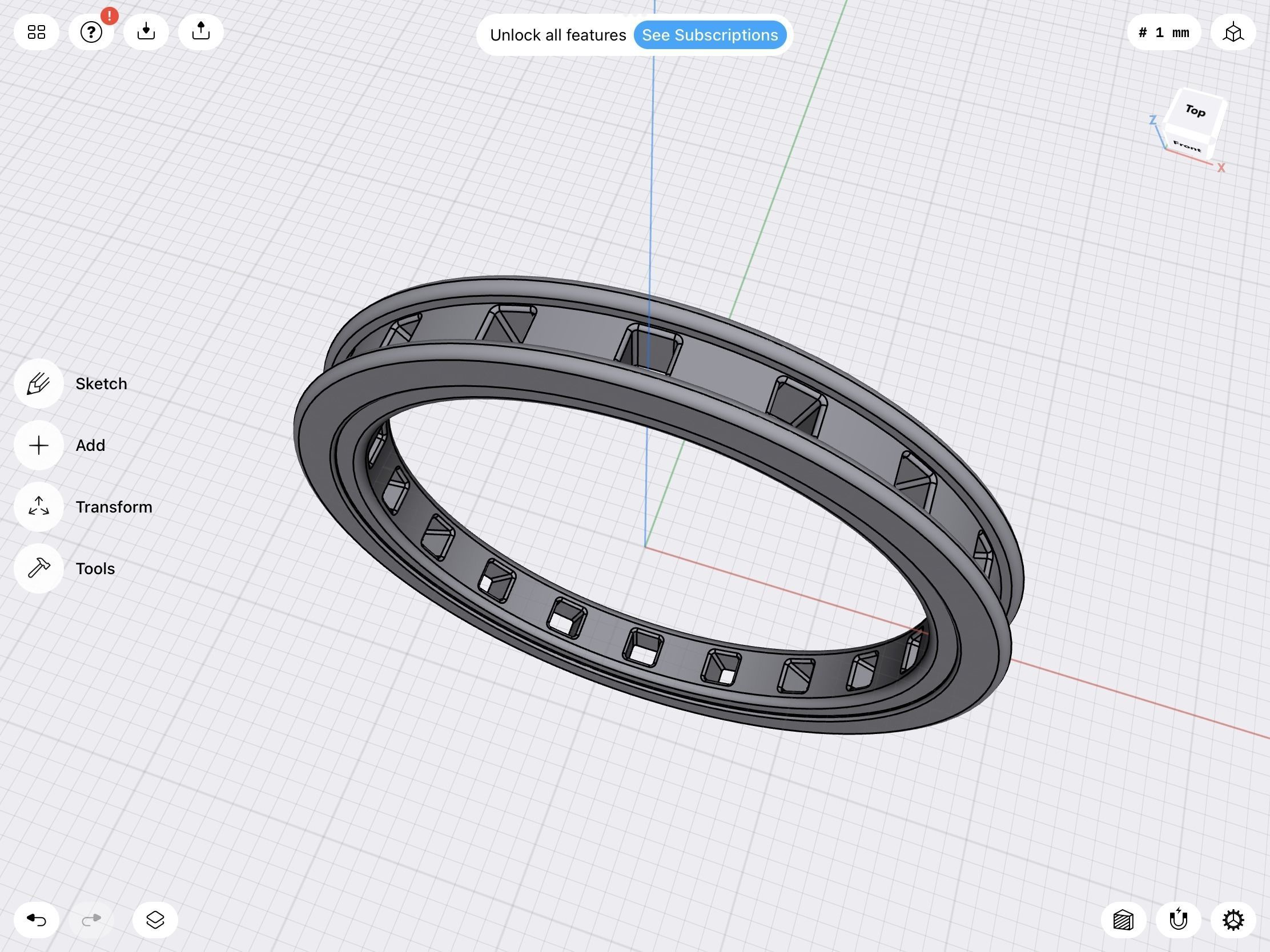Open the section view hatched cube icon
The image size is (1270, 952).
click(x=1124, y=920)
